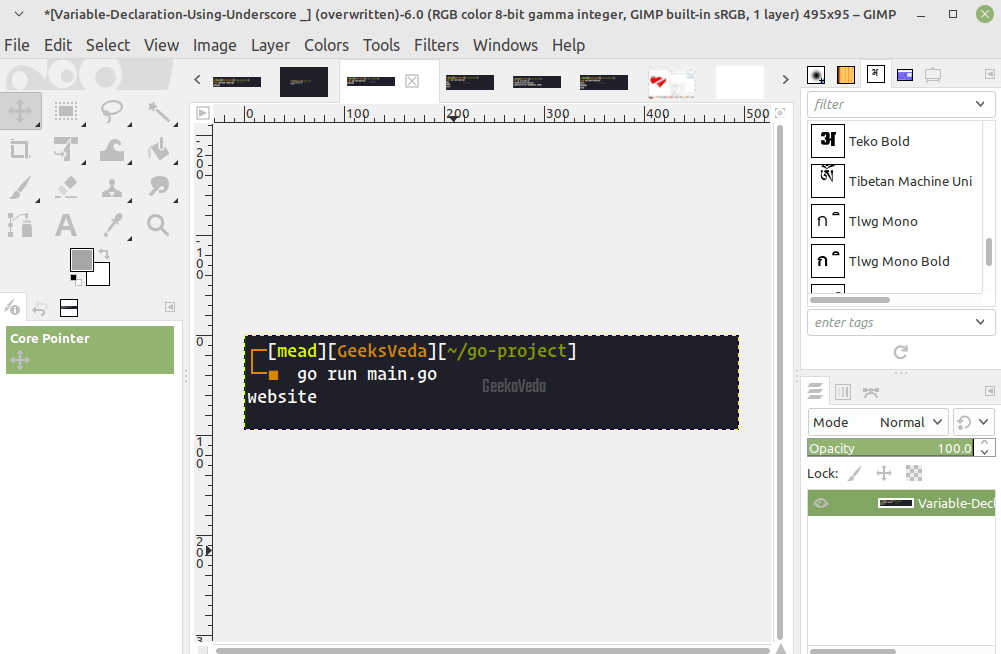Swap foreground and background colors

[104, 254]
